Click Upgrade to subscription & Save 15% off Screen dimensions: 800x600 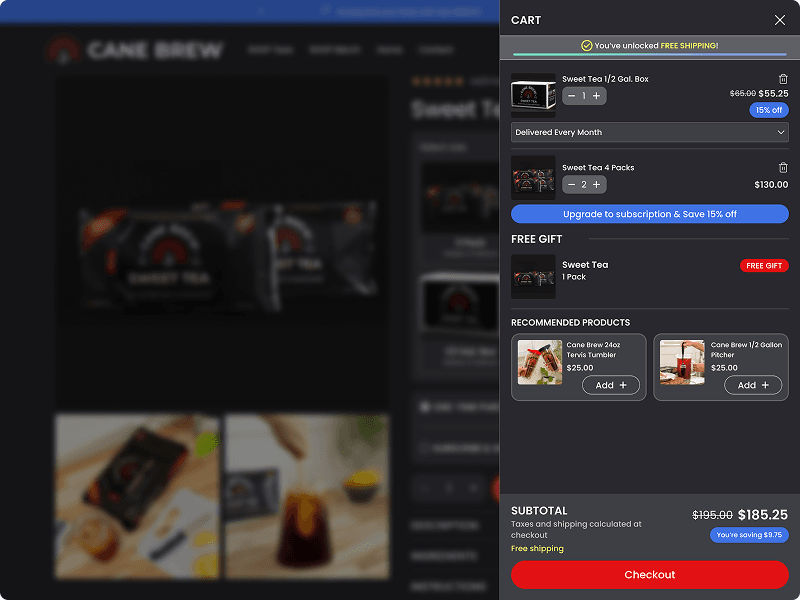(649, 214)
